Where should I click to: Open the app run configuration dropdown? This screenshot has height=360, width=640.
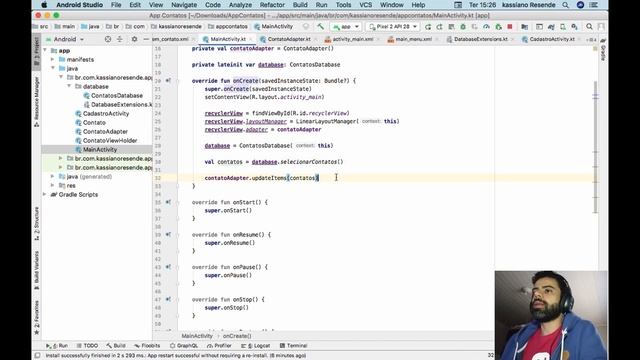[x=346, y=27]
